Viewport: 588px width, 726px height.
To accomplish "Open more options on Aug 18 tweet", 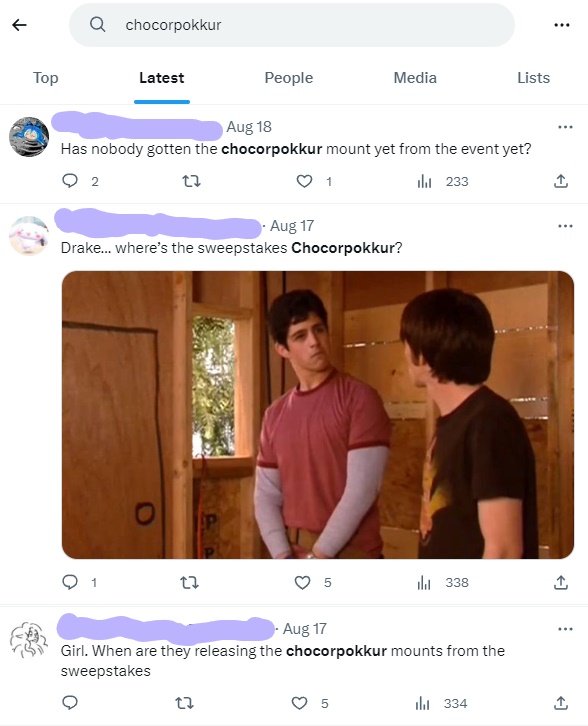I will (x=565, y=127).
